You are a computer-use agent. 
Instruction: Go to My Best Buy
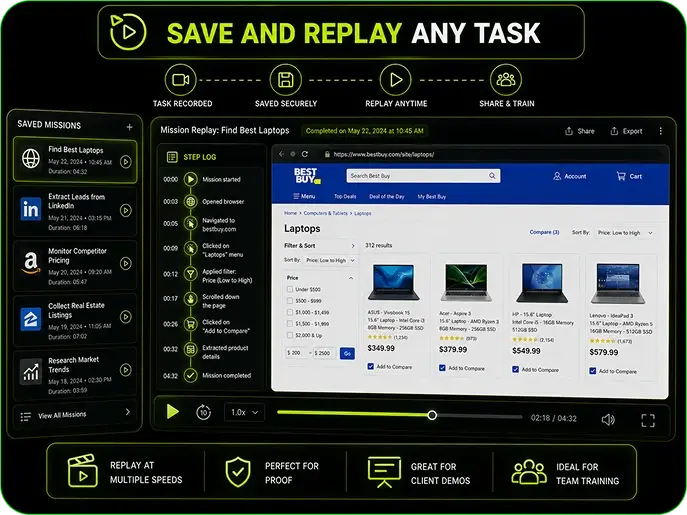click(432, 197)
